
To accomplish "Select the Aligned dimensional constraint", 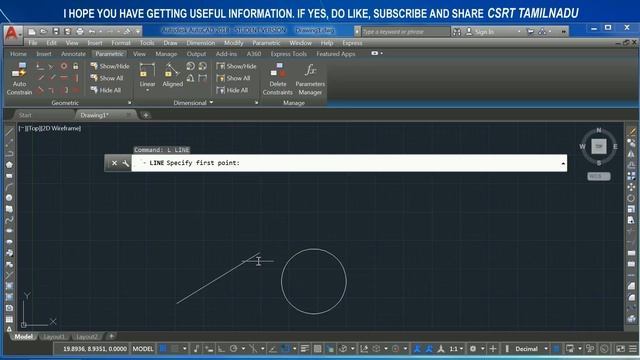I will click(x=173, y=75).
